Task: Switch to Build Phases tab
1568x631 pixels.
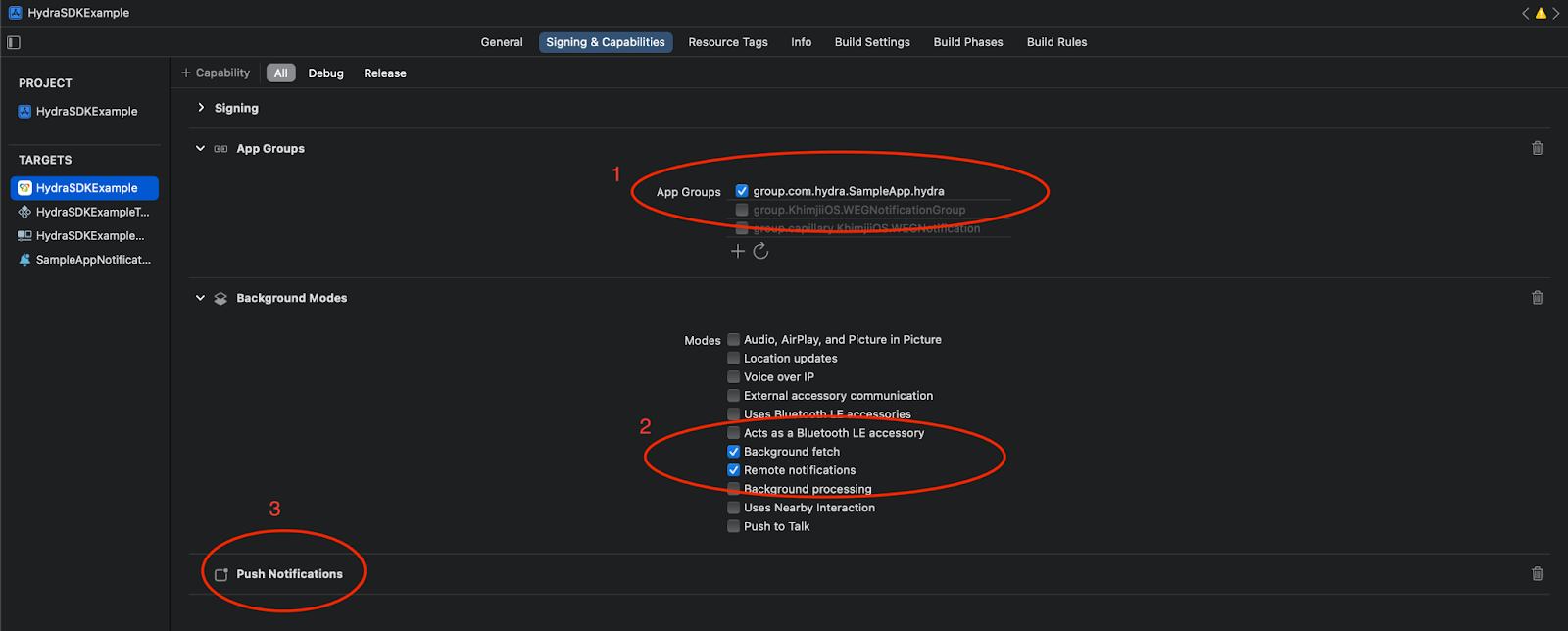Action: pos(968,42)
